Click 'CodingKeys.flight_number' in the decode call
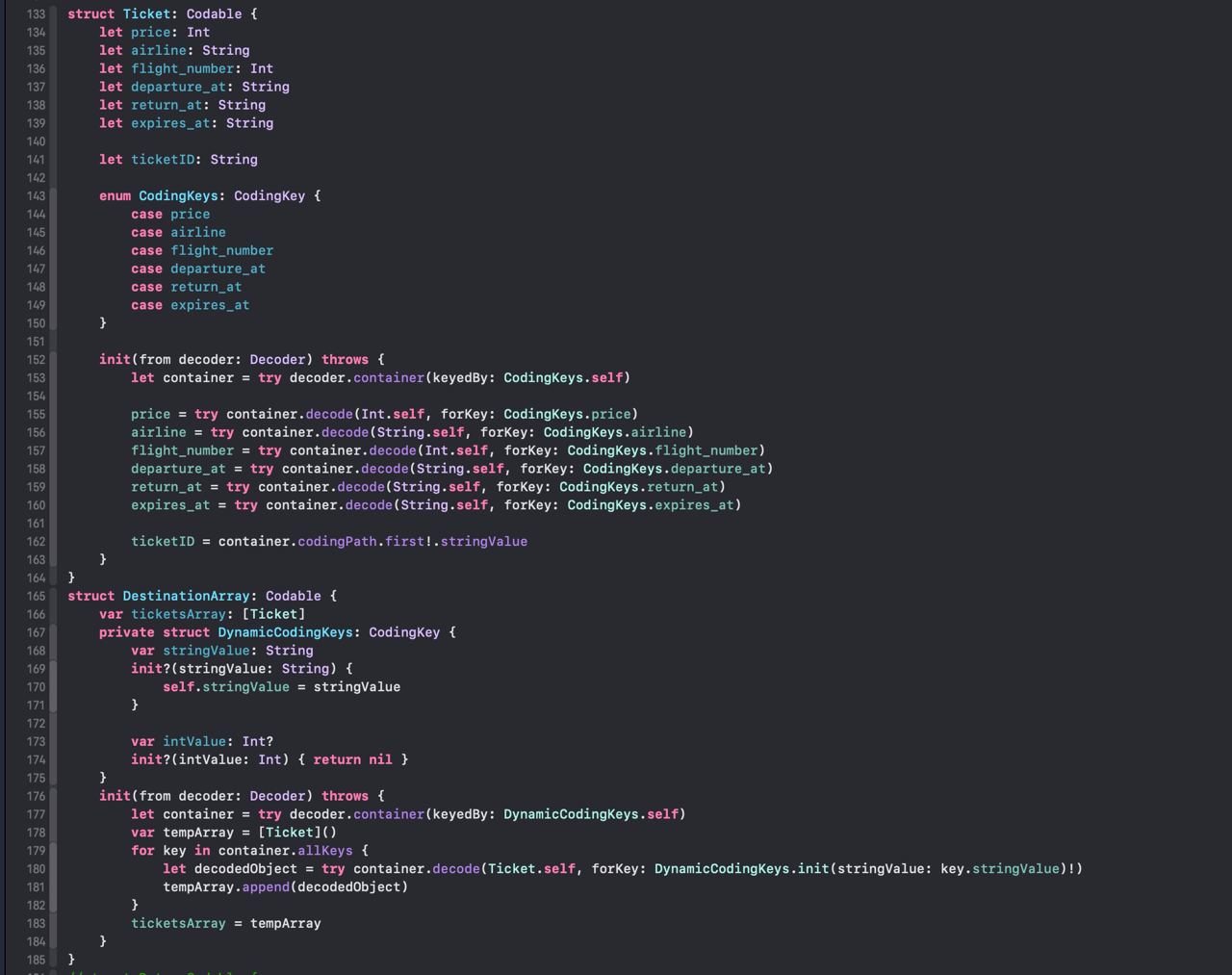 tap(662, 451)
